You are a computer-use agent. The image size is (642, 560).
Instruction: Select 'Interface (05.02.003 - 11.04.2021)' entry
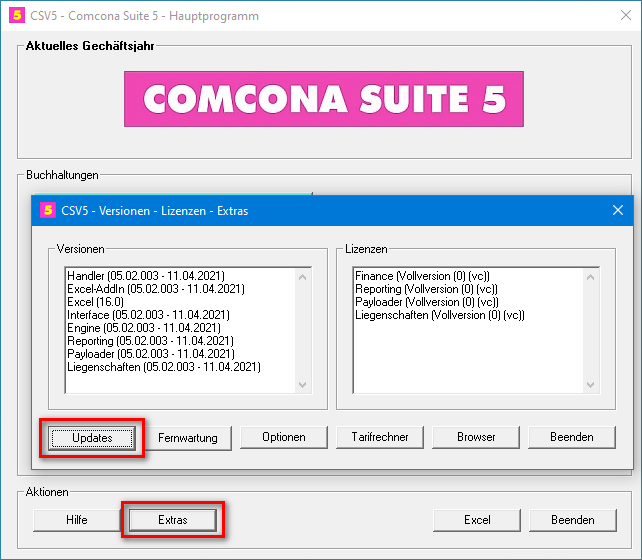click(x=148, y=315)
